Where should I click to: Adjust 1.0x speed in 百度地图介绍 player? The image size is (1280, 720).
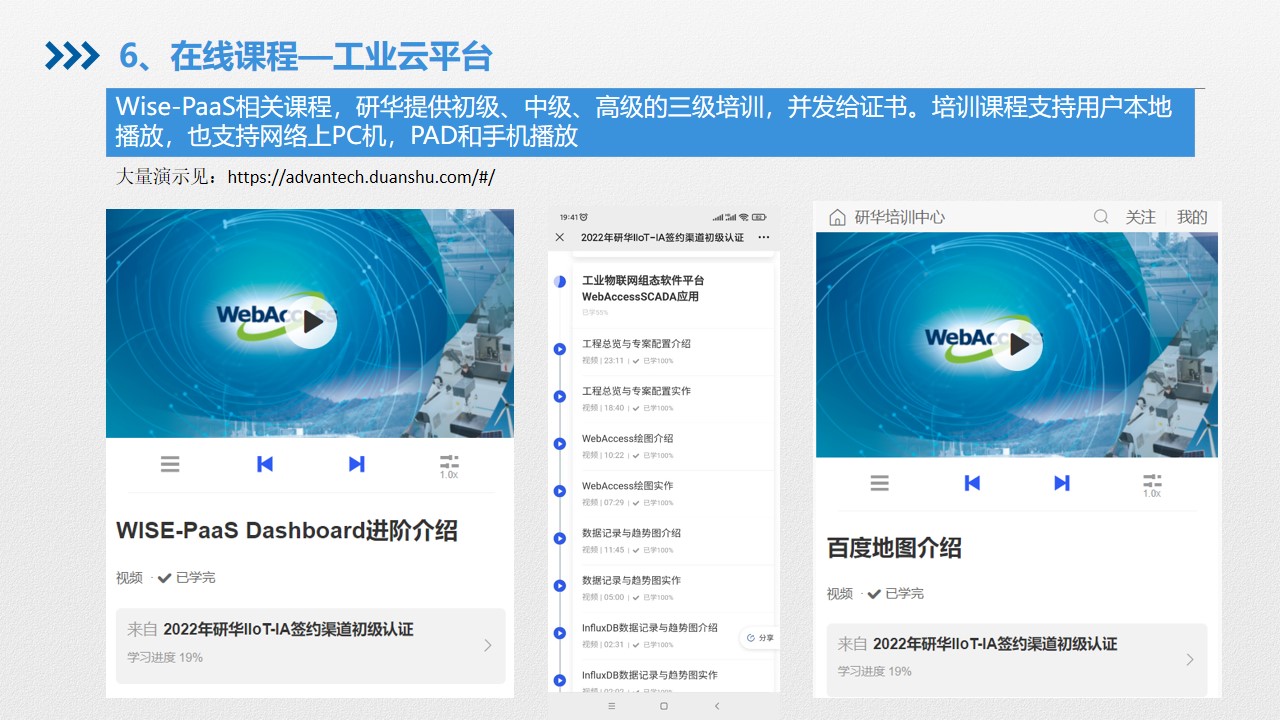(1152, 486)
